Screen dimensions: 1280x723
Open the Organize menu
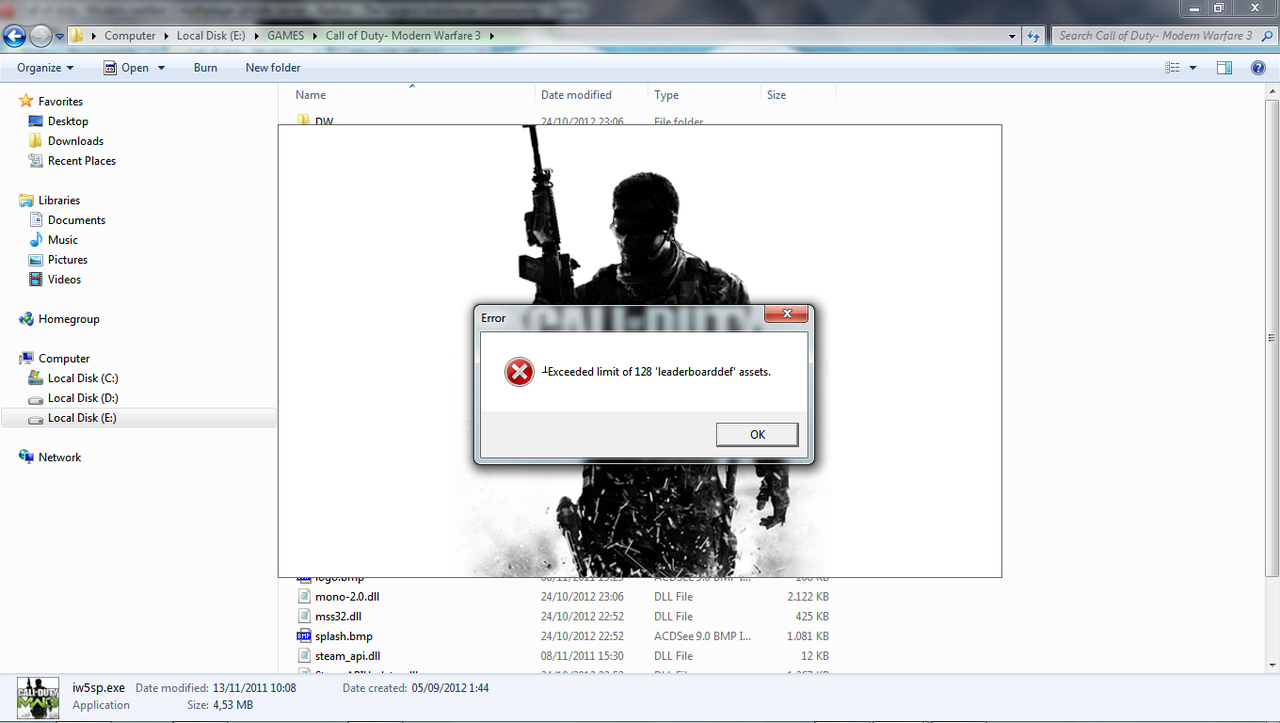[45, 68]
